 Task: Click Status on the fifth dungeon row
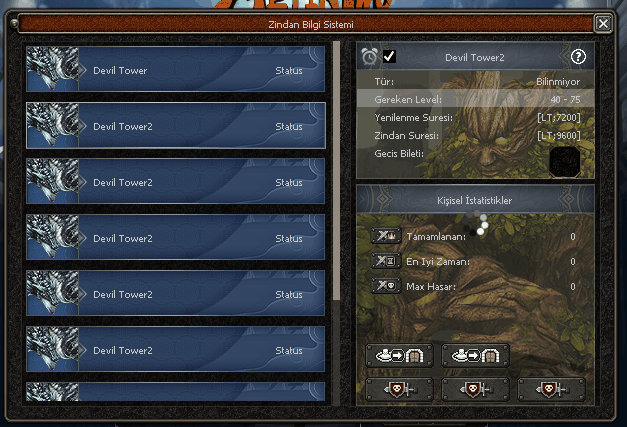[289, 294]
